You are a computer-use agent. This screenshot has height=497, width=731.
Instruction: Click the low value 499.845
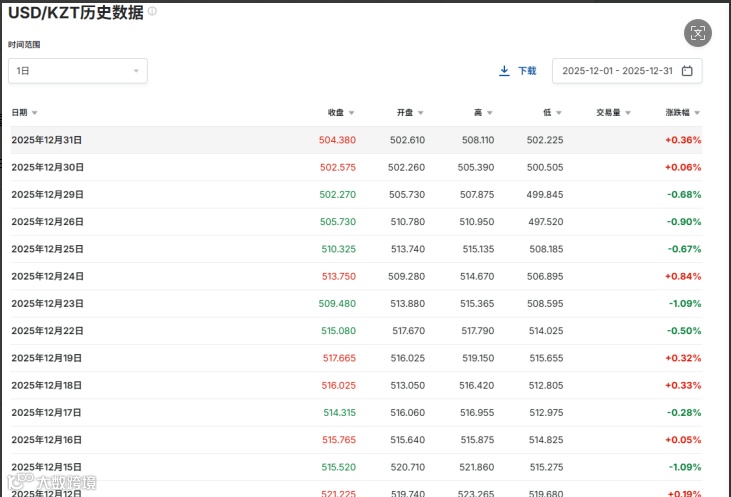pyautogui.click(x=545, y=194)
